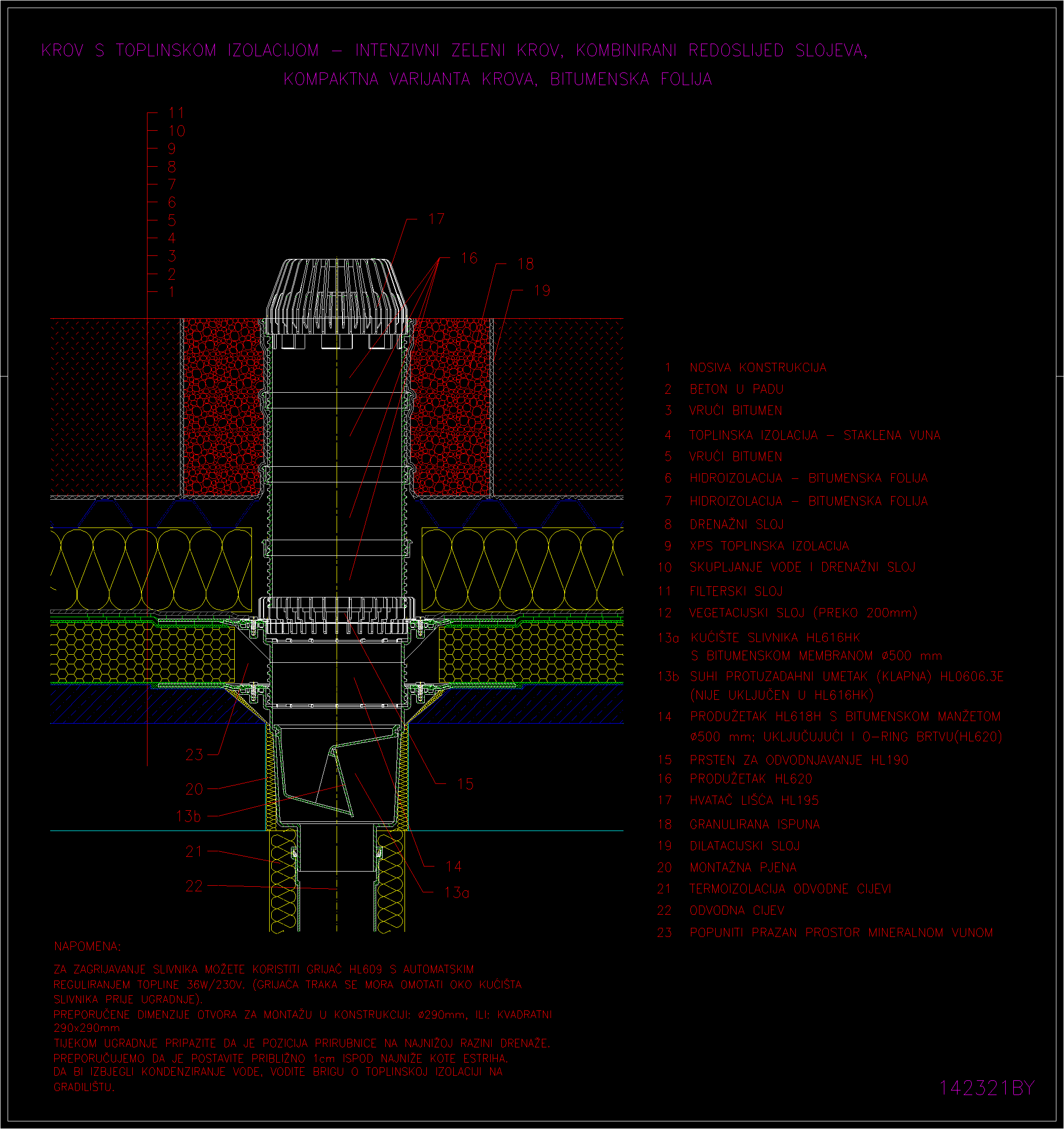
Task: Click the 'DRENAŽNI SLOJ' legend entry in row 8
Action: (x=736, y=524)
